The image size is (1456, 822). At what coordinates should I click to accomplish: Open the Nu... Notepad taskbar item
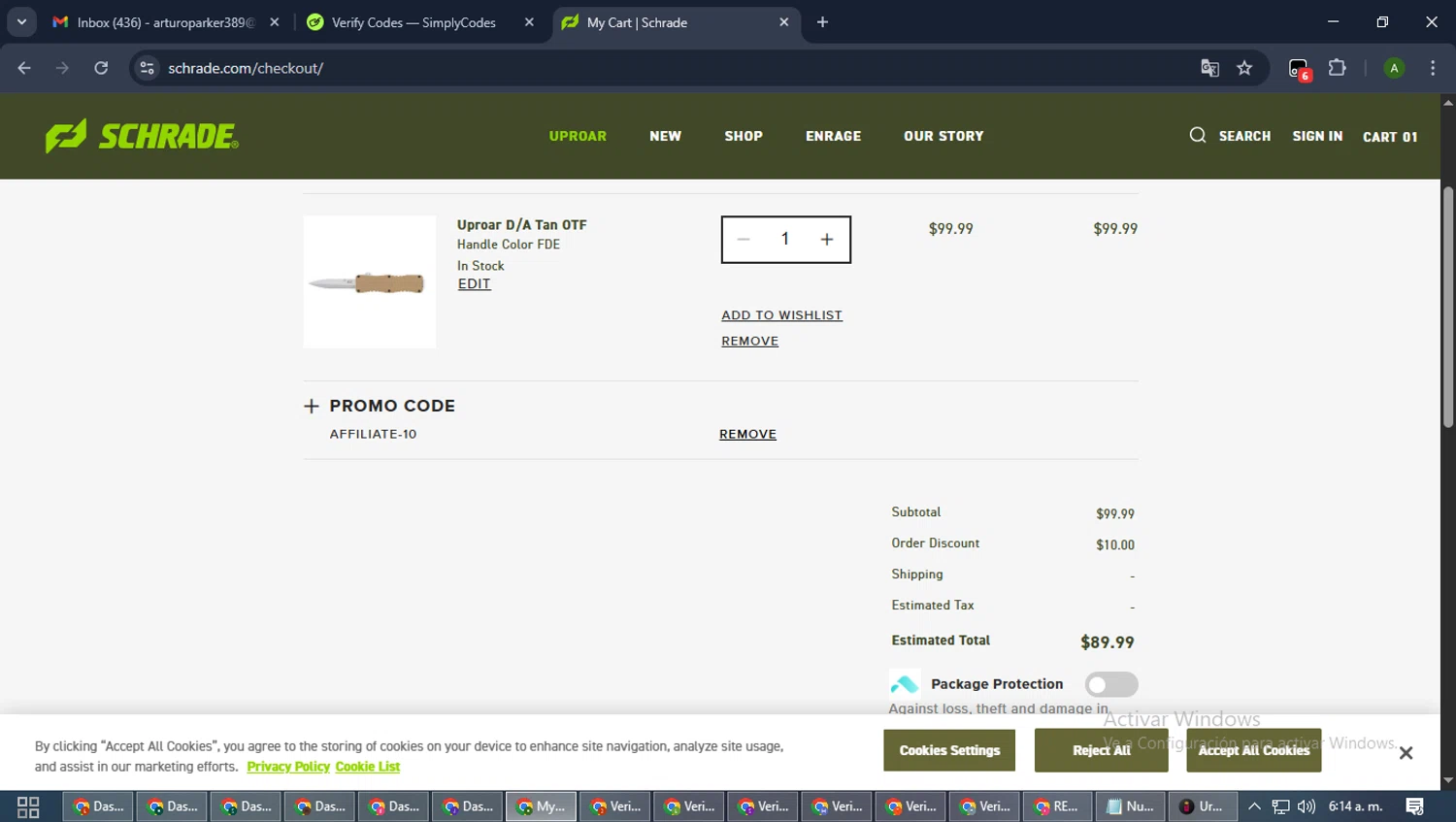coord(1131,806)
